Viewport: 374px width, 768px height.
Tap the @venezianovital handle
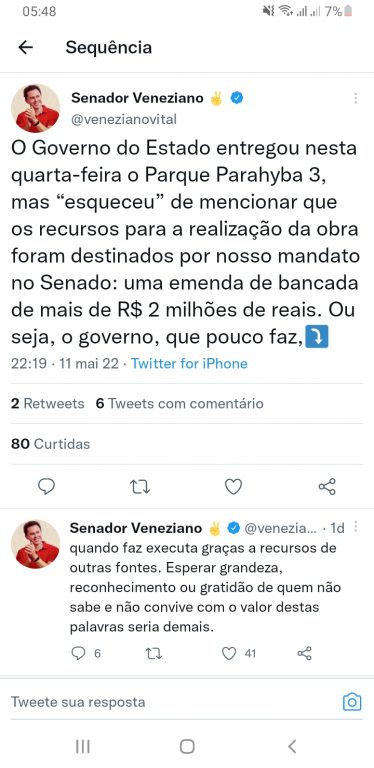coord(124,119)
